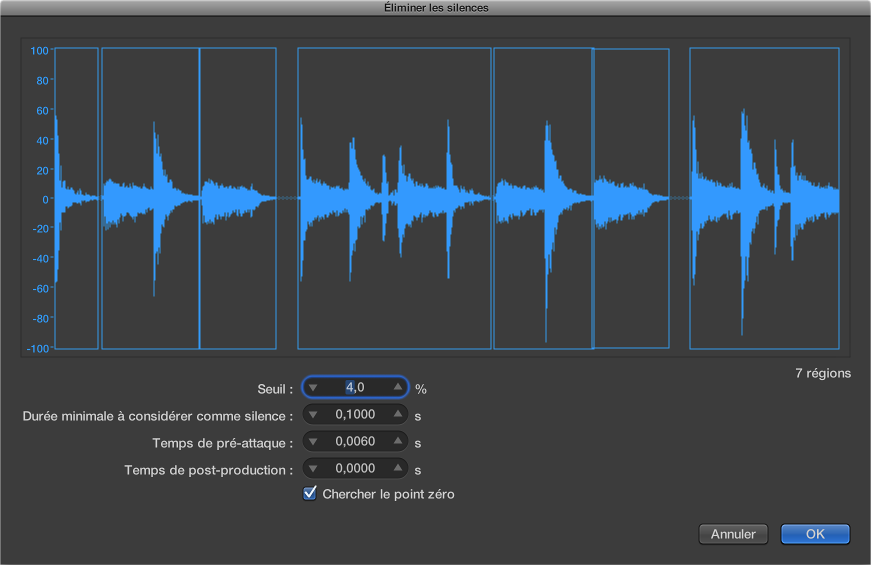Screen dimensions: 872x566
Task: Click the last waveform region on the right
Action: point(764,198)
